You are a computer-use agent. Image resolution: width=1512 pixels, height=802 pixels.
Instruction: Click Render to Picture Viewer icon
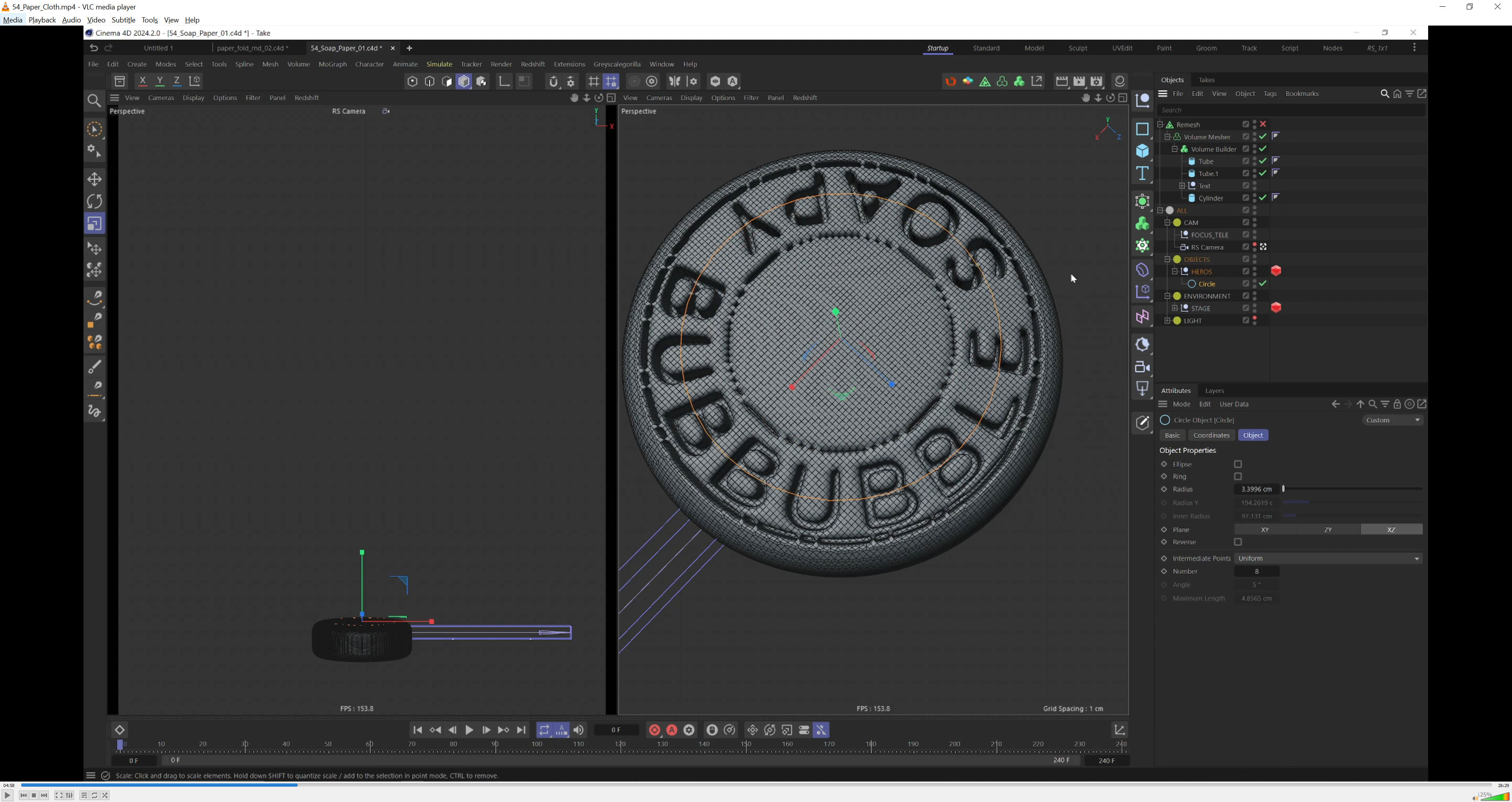coord(1079,81)
